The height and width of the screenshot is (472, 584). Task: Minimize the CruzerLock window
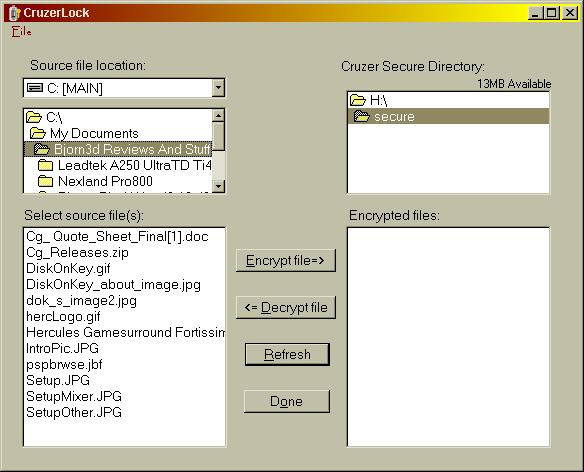pyautogui.click(x=535, y=13)
